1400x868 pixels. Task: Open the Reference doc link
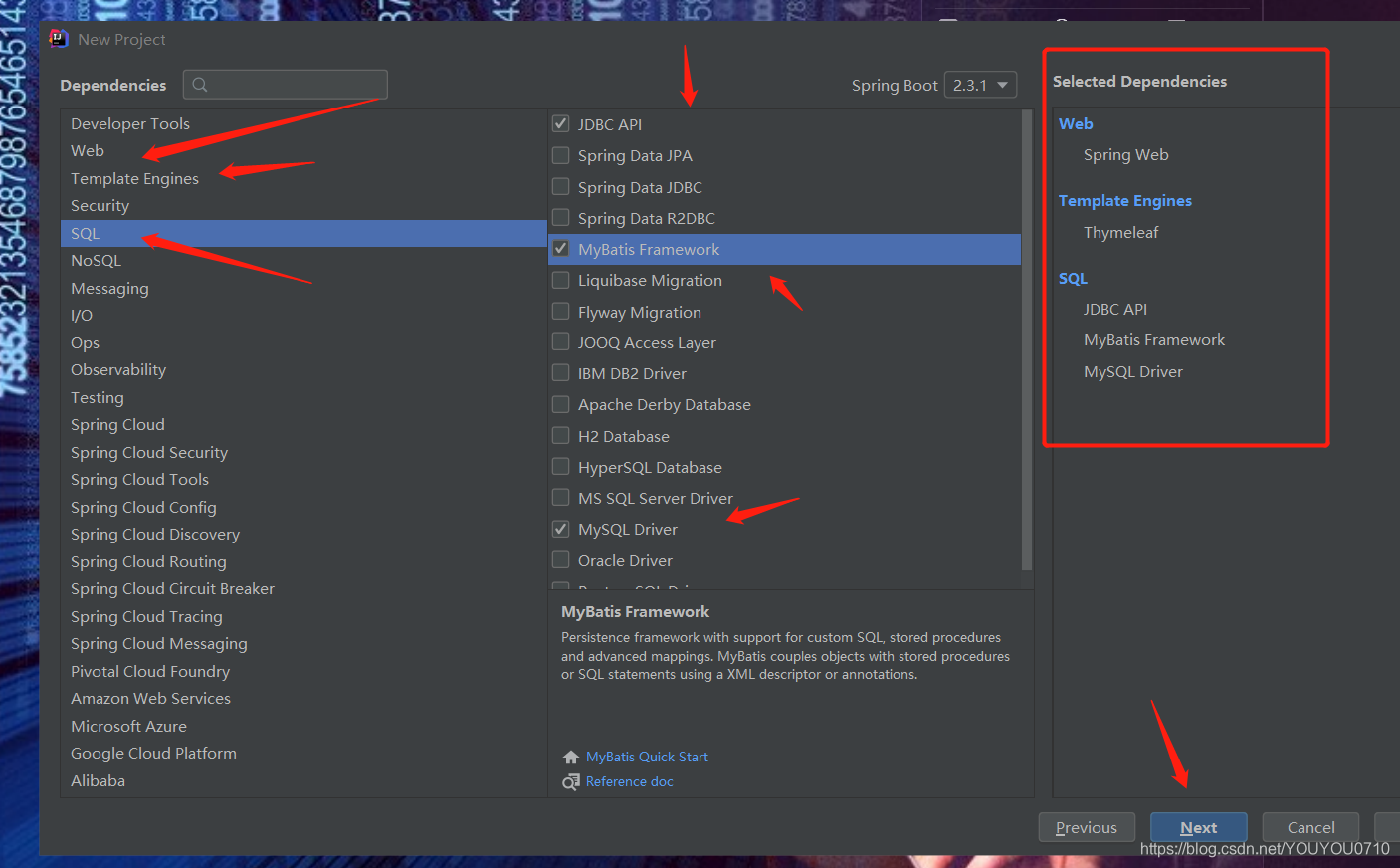tap(630, 781)
